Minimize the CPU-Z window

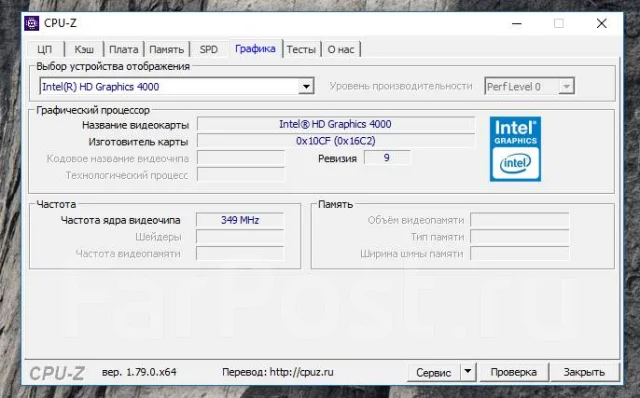[517, 24]
